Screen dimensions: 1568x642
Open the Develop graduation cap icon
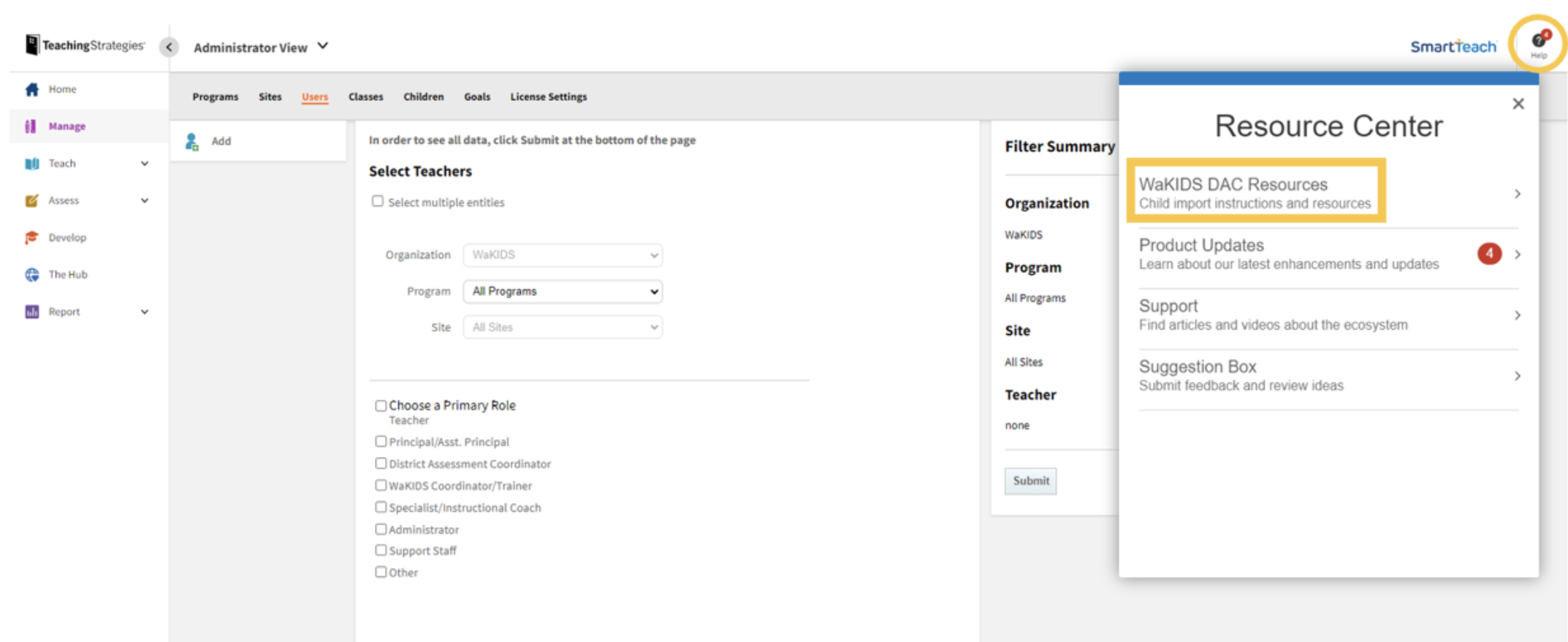click(x=31, y=238)
